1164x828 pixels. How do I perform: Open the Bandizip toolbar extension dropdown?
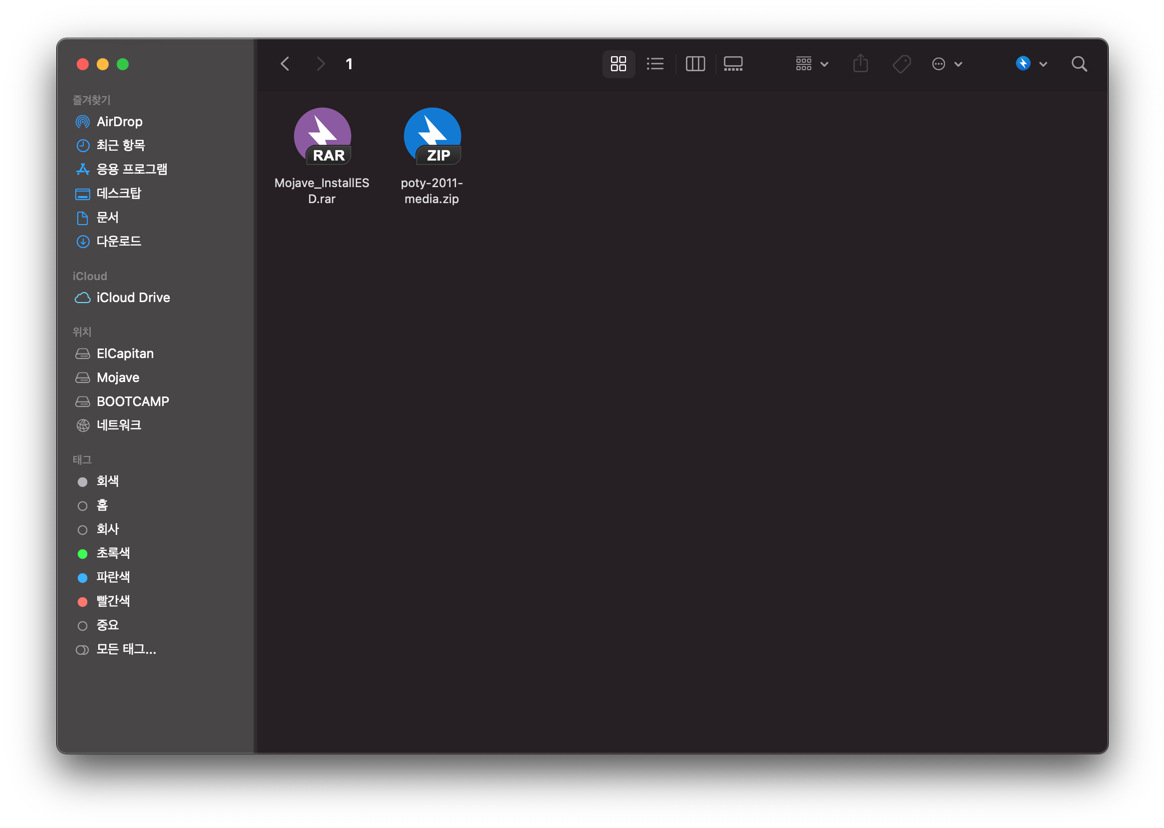point(1031,64)
